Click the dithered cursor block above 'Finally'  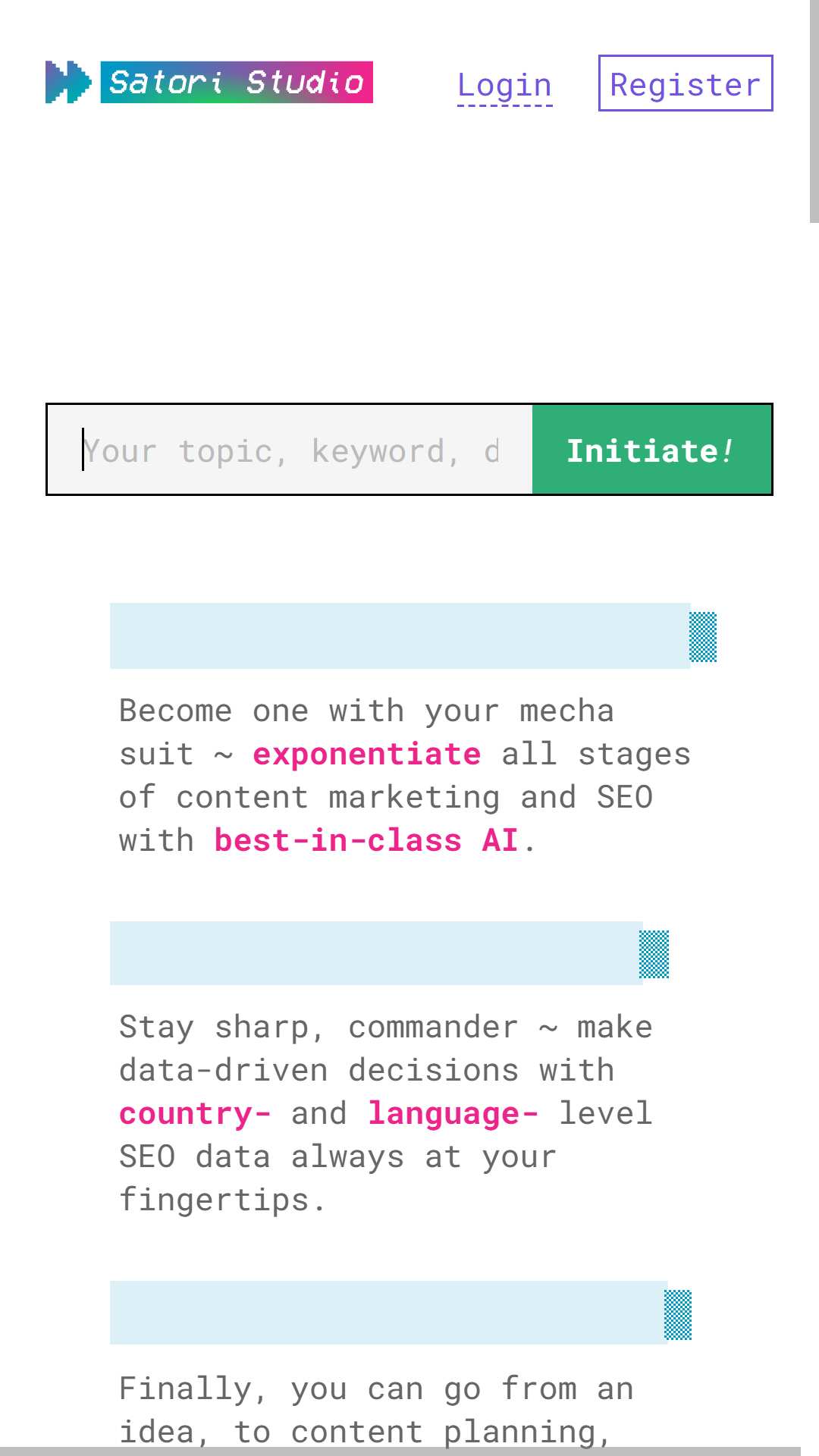click(678, 1315)
